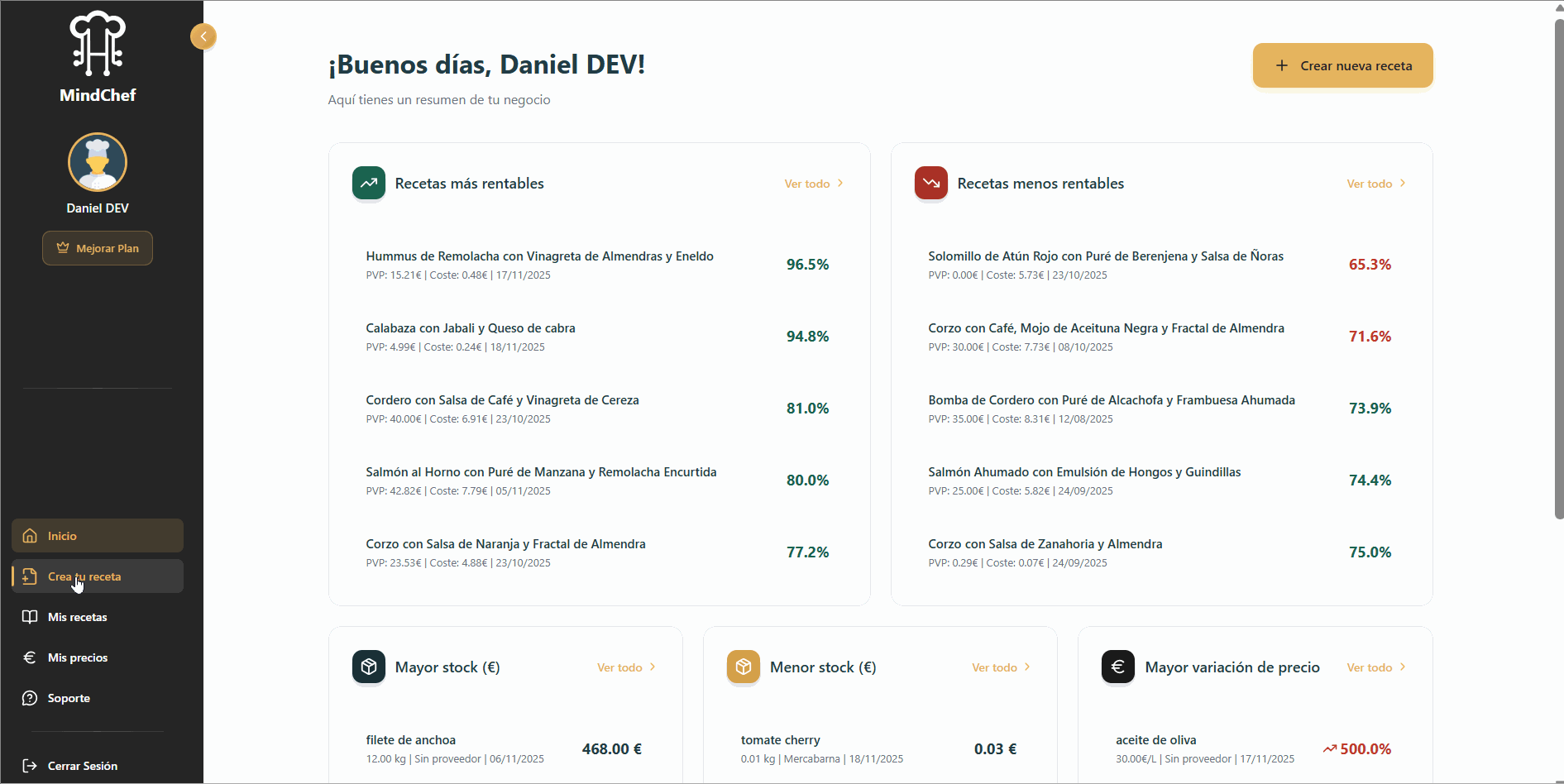Go to Crea tu receta
The width and height of the screenshot is (1564, 784).
click(x=98, y=576)
